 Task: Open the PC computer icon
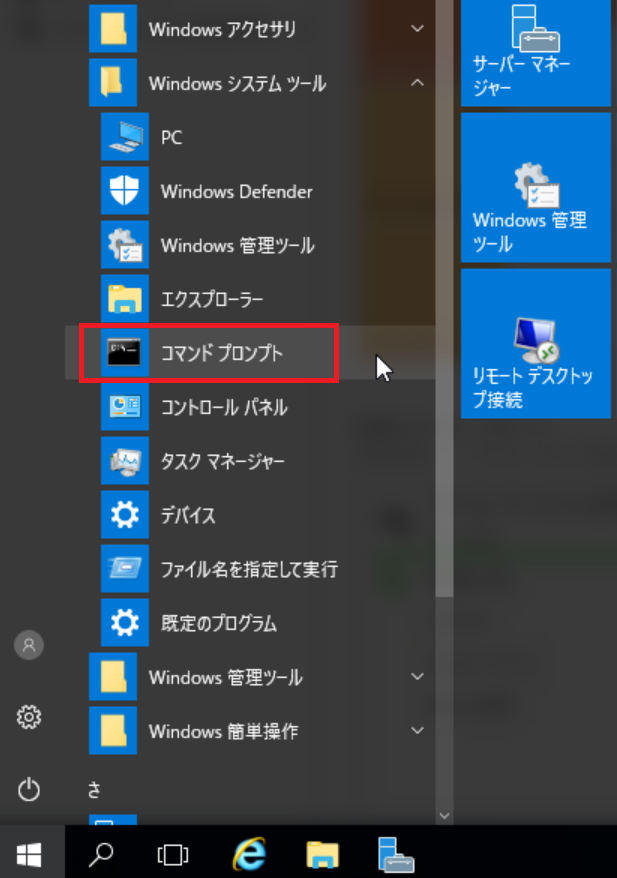125,137
